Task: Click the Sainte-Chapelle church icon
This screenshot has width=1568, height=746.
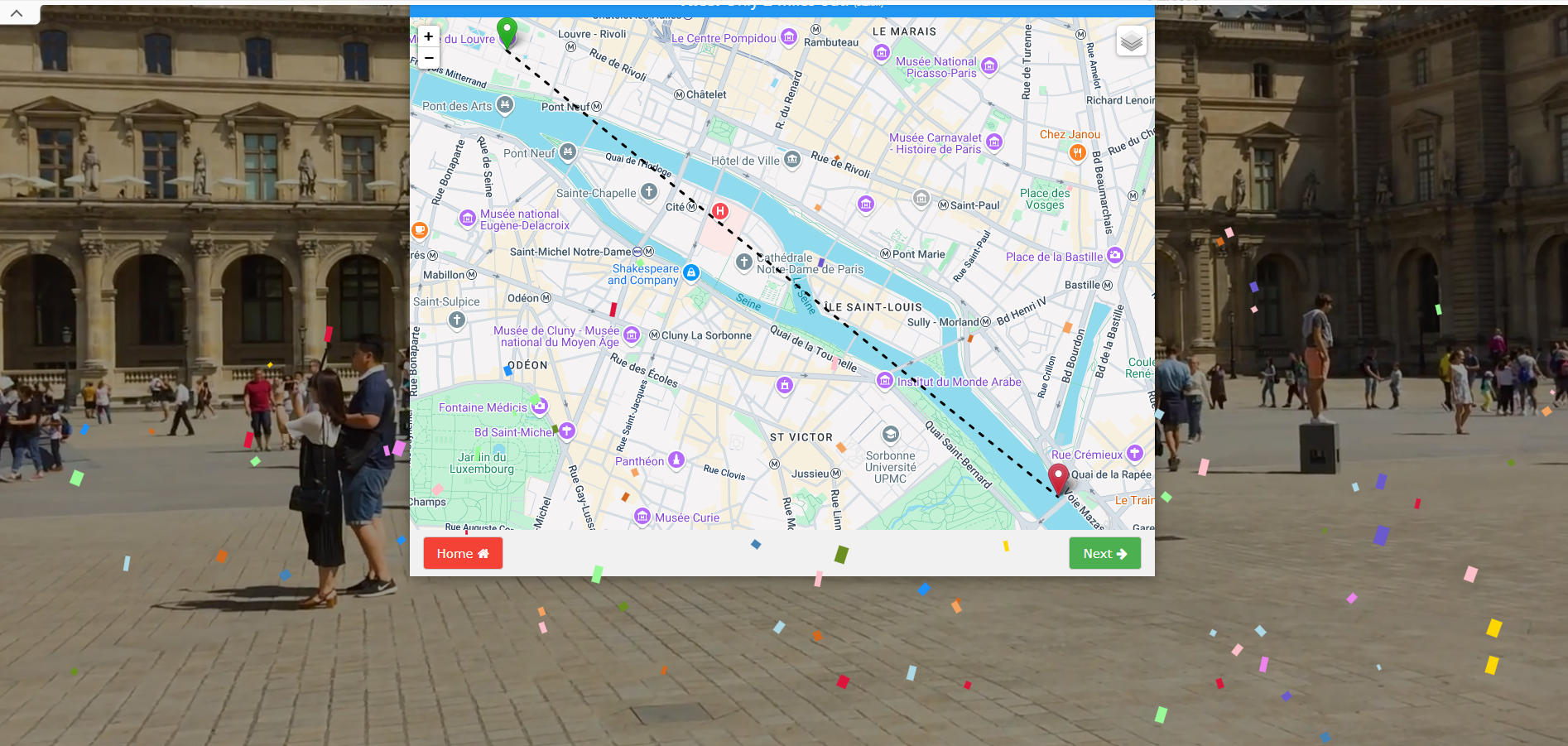Action: click(x=649, y=192)
